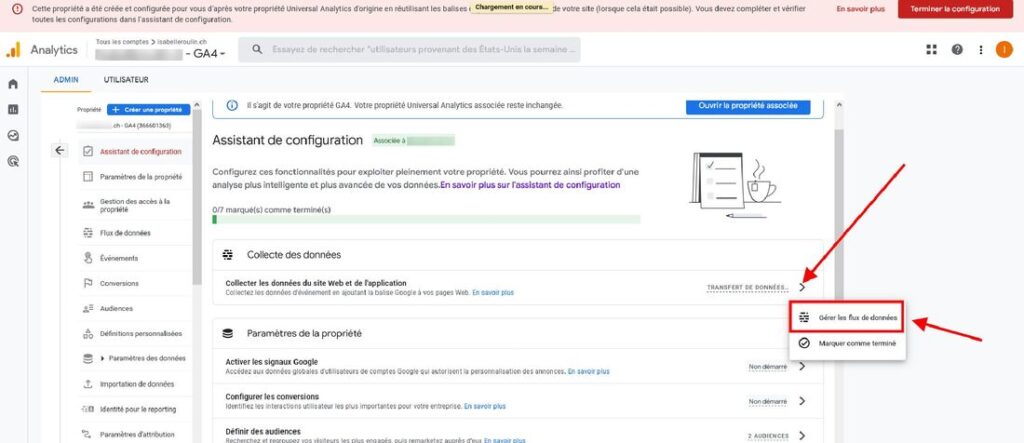Open Advertising icon in left rail
Image resolution: width=1024 pixels, height=443 pixels.
tap(13, 160)
